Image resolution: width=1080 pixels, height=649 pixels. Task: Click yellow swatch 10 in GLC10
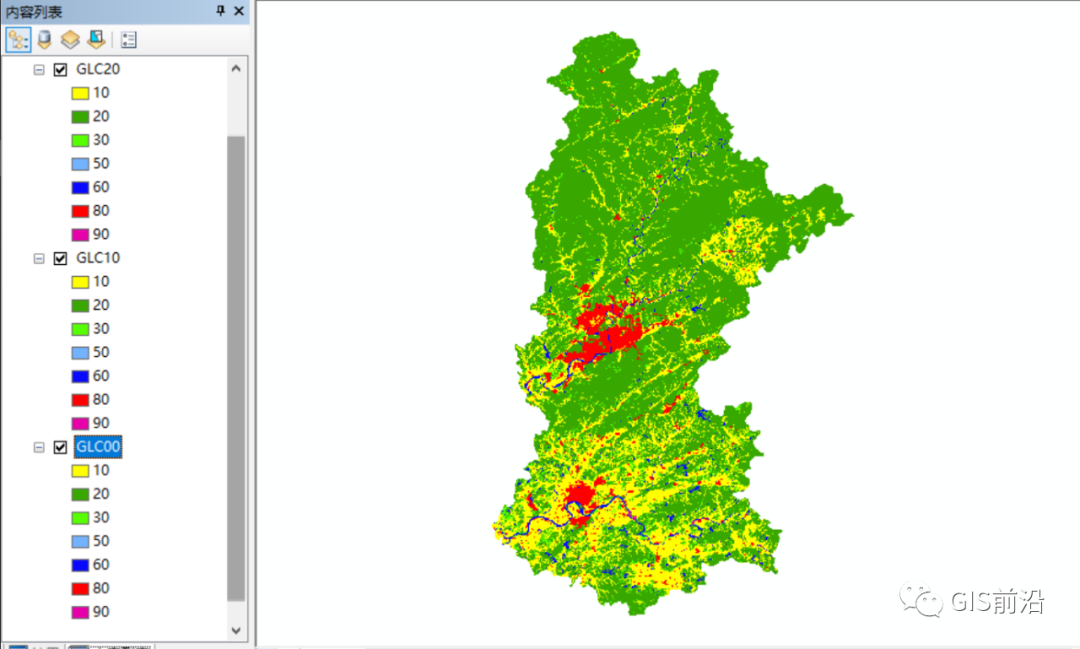click(81, 282)
